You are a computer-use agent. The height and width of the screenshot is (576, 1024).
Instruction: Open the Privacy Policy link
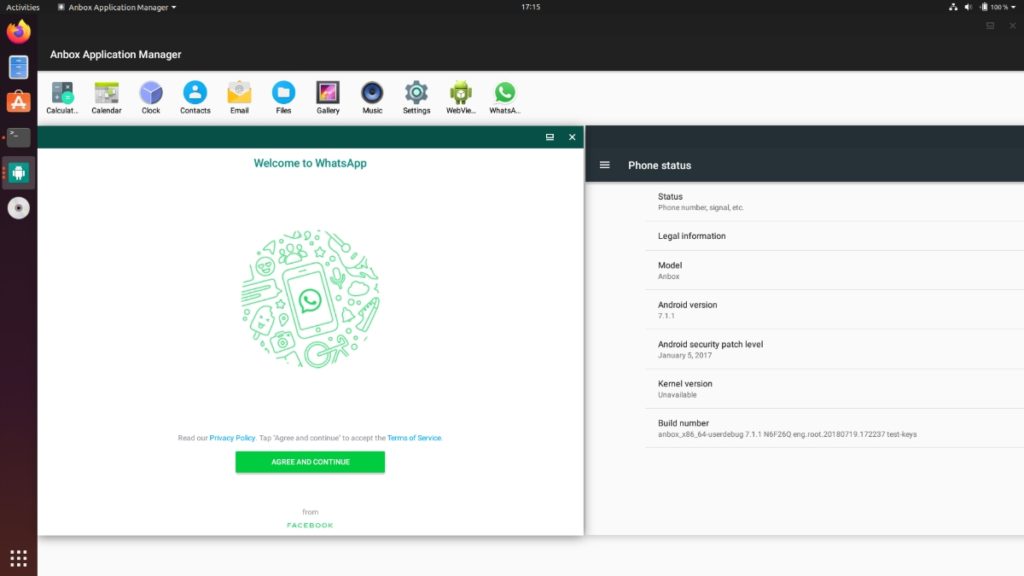[231, 437]
